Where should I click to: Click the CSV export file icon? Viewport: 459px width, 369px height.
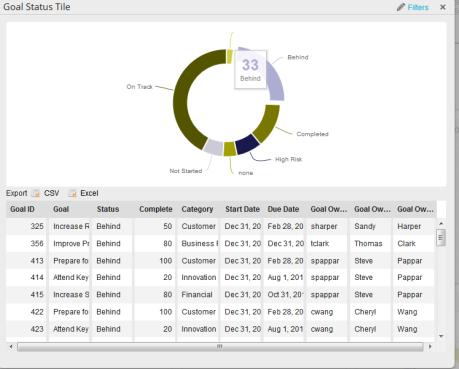point(36,193)
